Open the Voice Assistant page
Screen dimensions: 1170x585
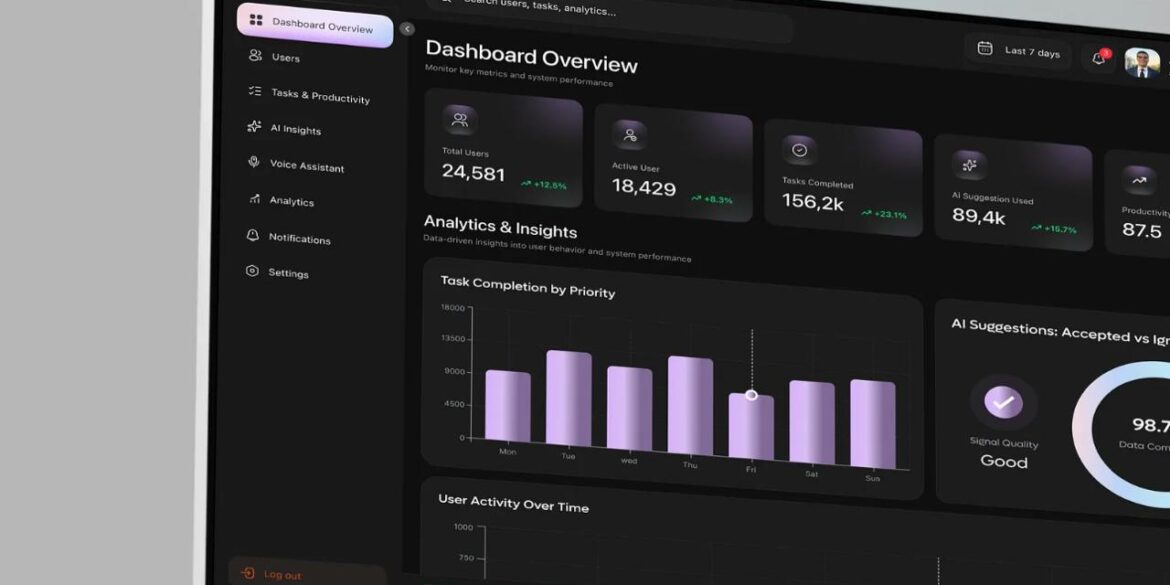tap(305, 166)
